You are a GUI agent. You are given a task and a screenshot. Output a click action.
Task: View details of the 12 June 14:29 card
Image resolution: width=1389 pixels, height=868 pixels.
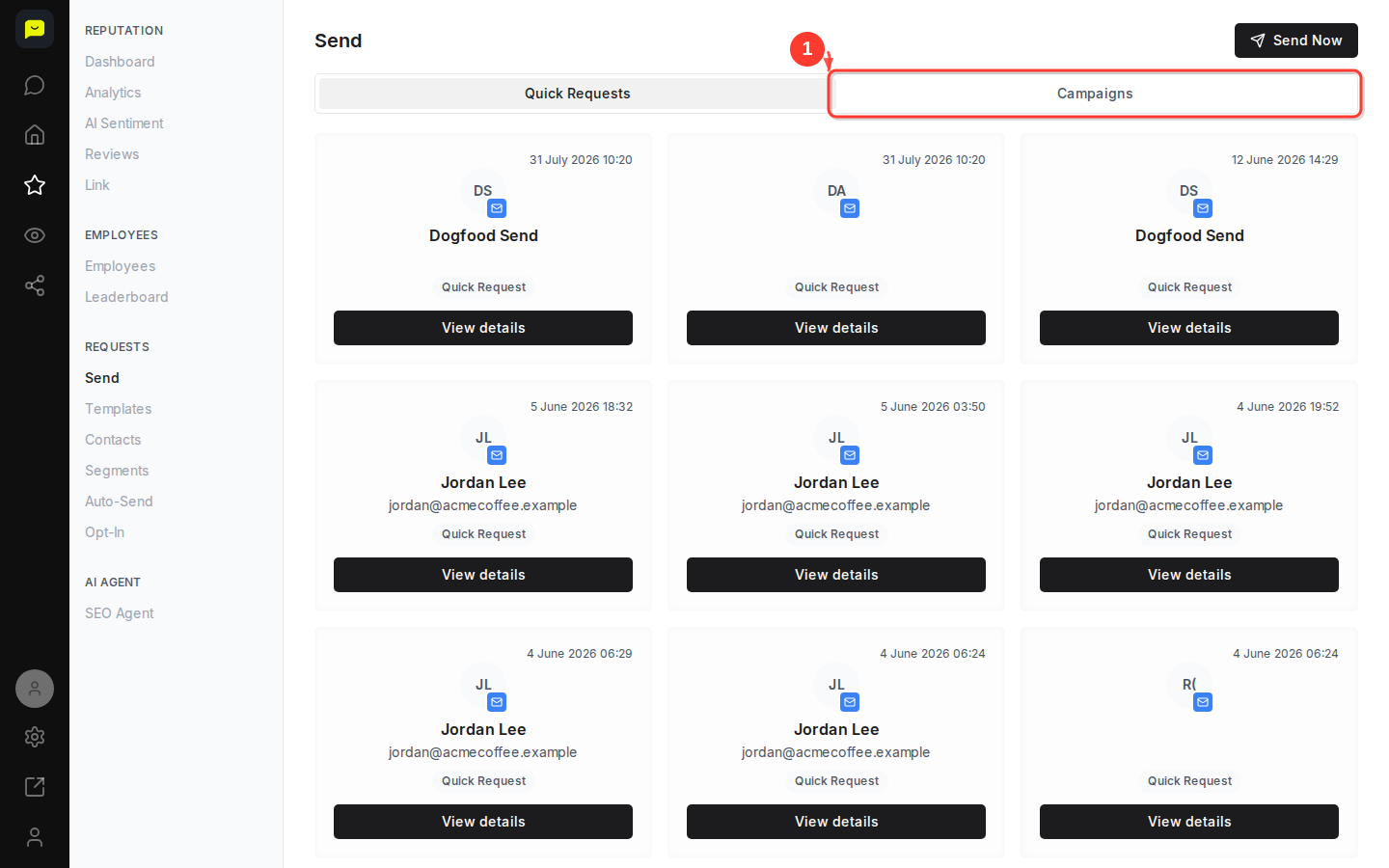tap(1189, 328)
